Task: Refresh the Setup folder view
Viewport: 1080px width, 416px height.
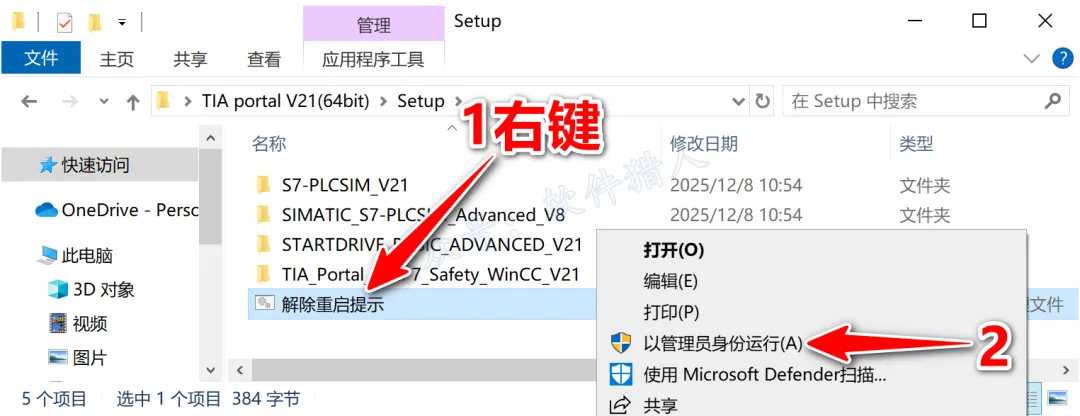Action: click(x=762, y=102)
